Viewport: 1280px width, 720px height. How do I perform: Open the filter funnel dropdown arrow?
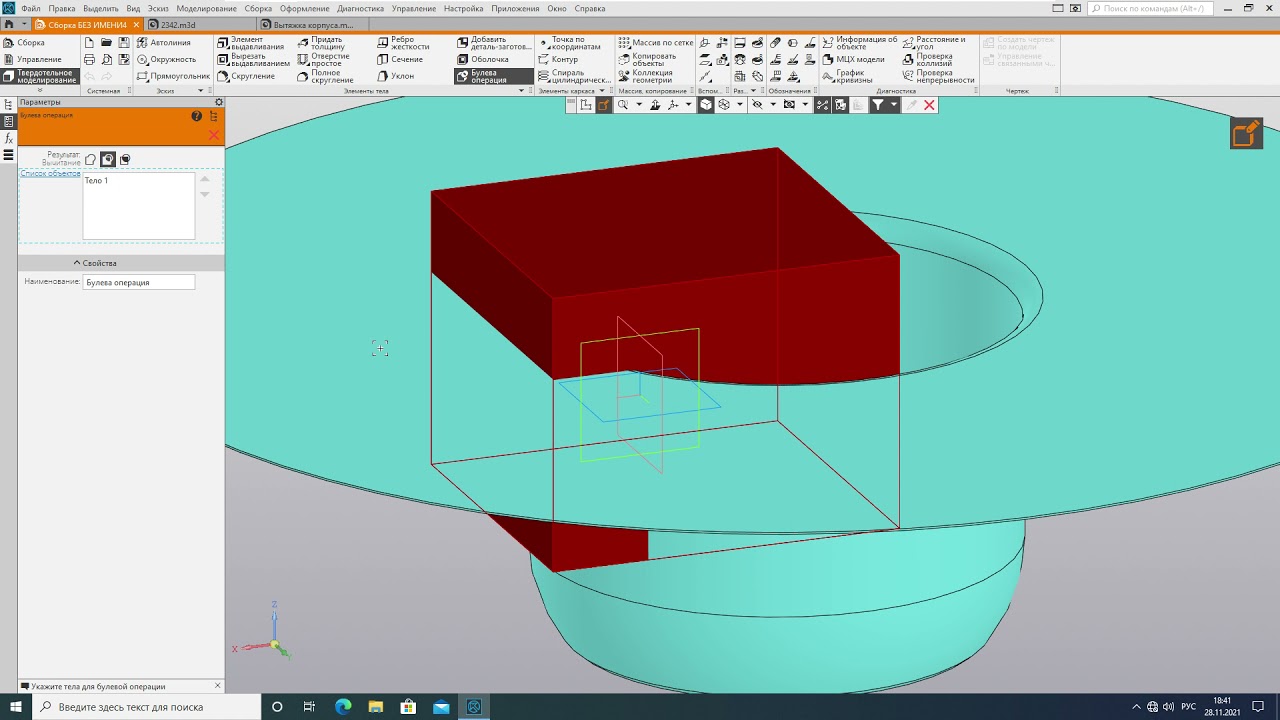click(893, 105)
